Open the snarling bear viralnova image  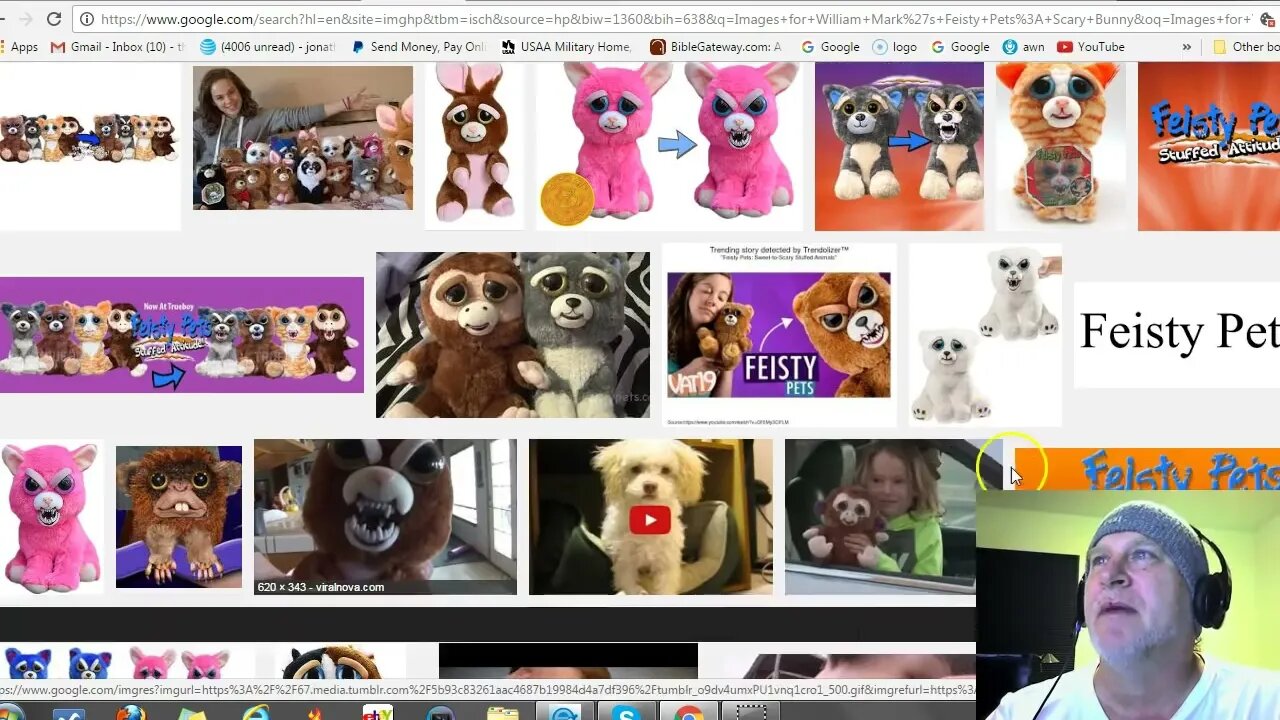click(x=385, y=517)
